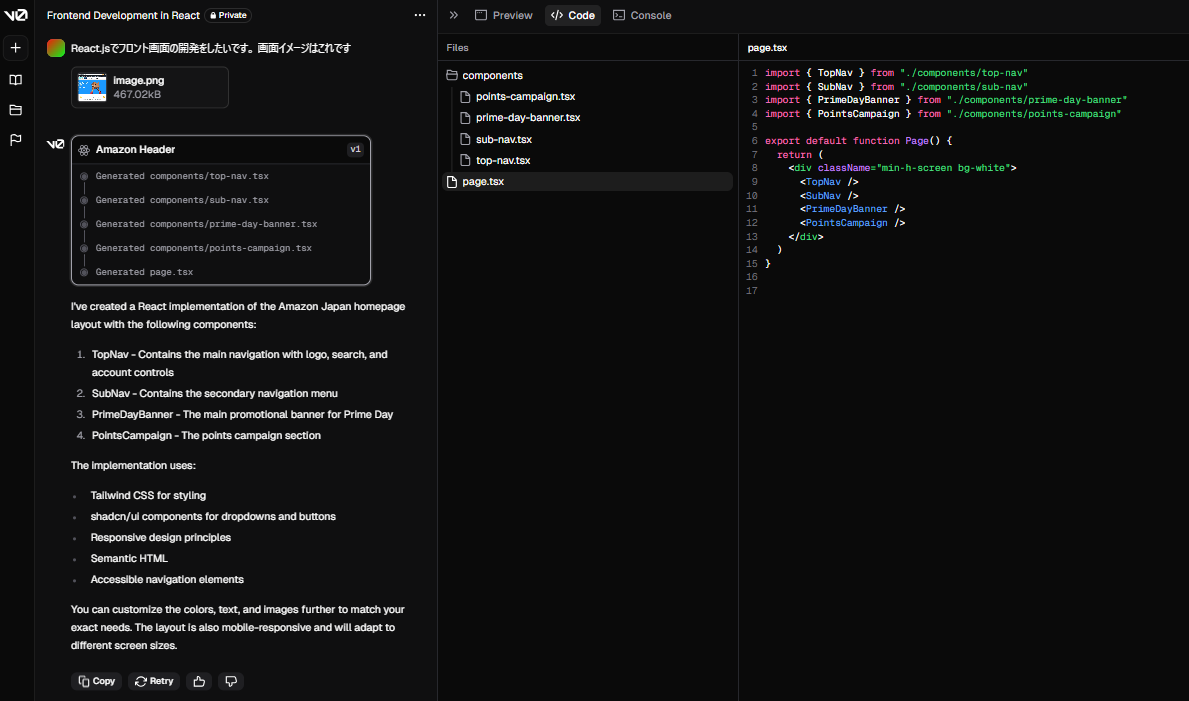
Task: Start a new chat with plus icon
Action: pos(15,48)
